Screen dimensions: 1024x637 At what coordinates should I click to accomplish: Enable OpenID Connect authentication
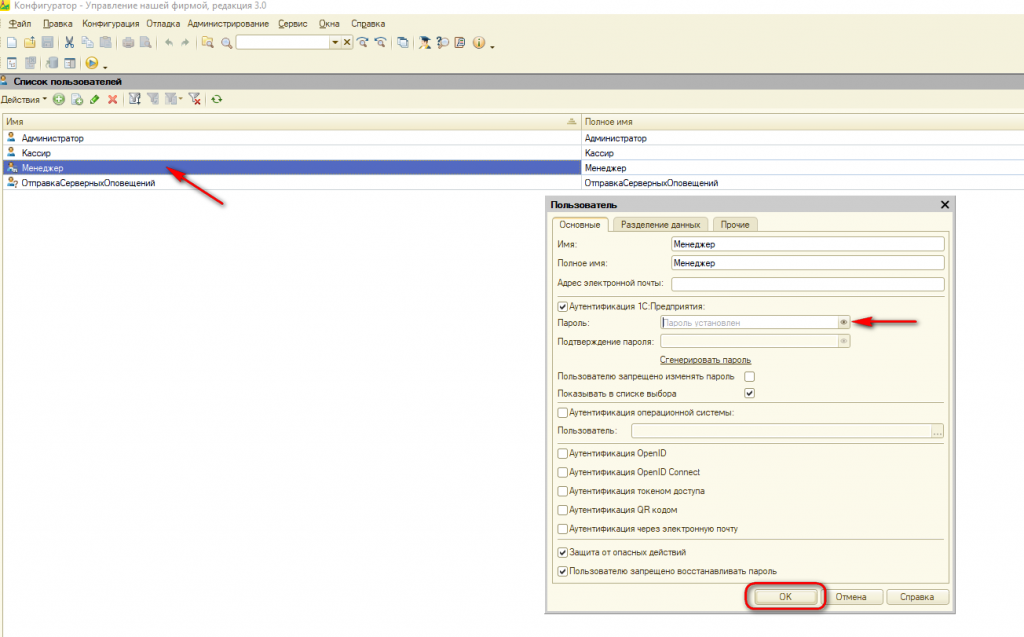point(562,472)
